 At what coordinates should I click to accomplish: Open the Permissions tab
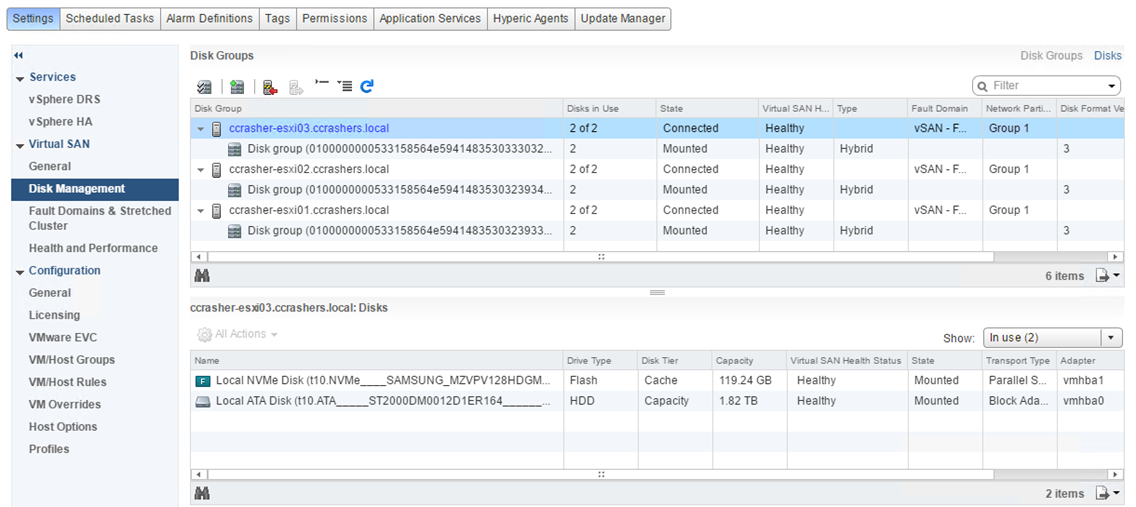(x=335, y=19)
